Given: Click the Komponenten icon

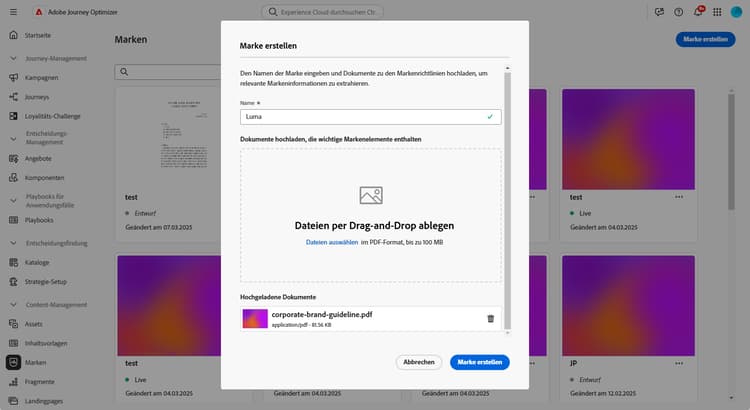Looking at the screenshot, I should 13,177.
